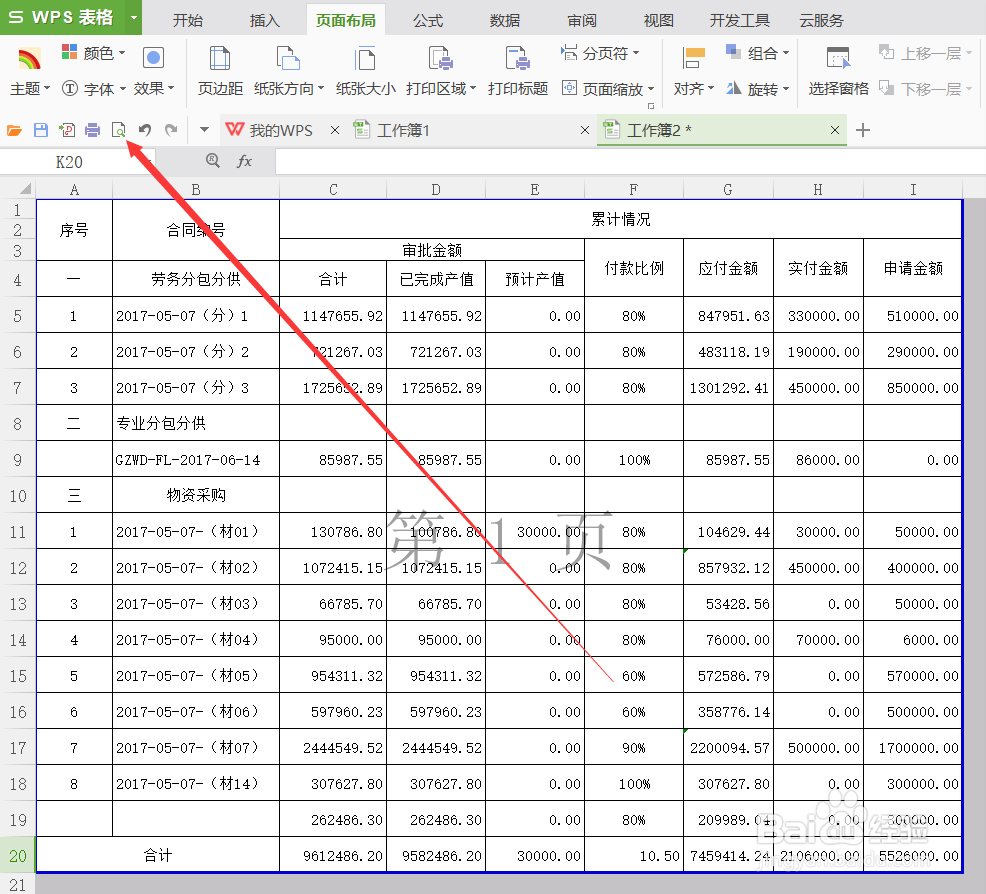Click the magnifier search icon near formula bar

[x=212, y=161]
